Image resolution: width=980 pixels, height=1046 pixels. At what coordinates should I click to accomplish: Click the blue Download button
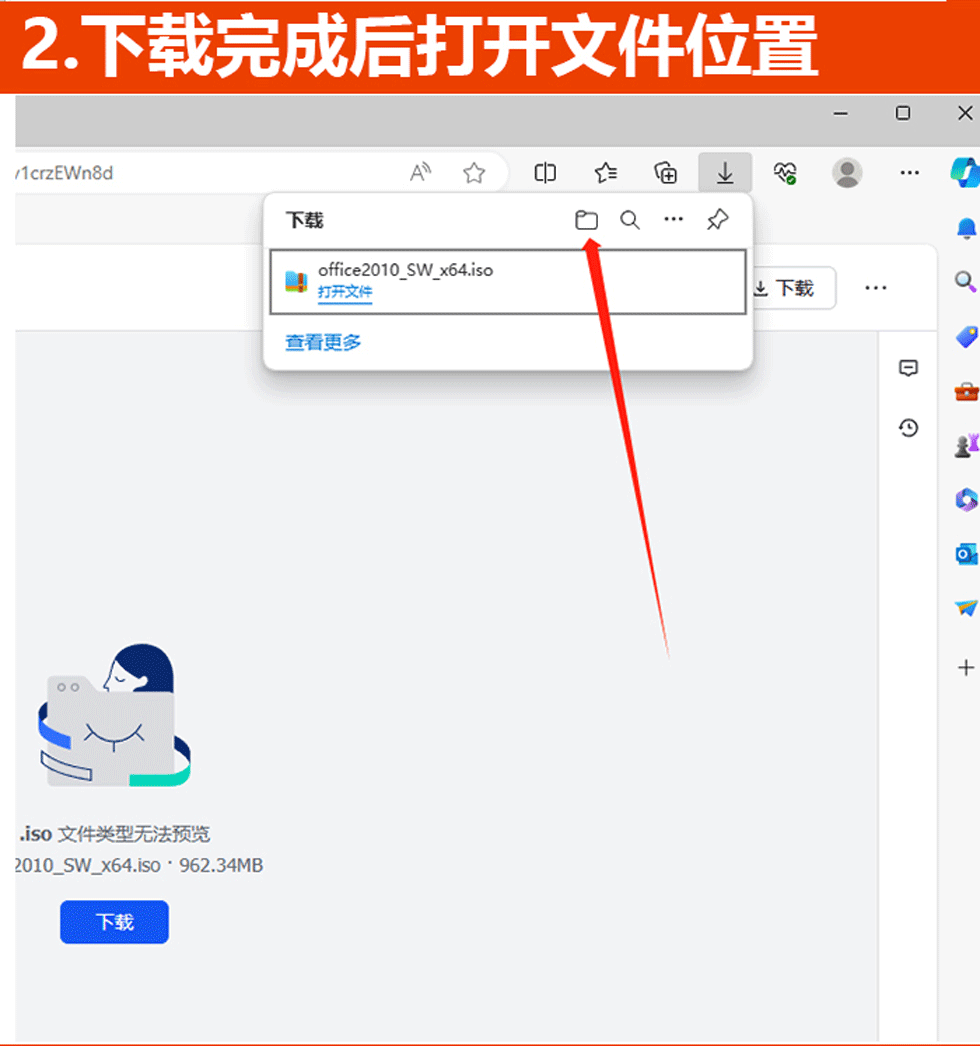pyautogui.click(x=114, y=922)
